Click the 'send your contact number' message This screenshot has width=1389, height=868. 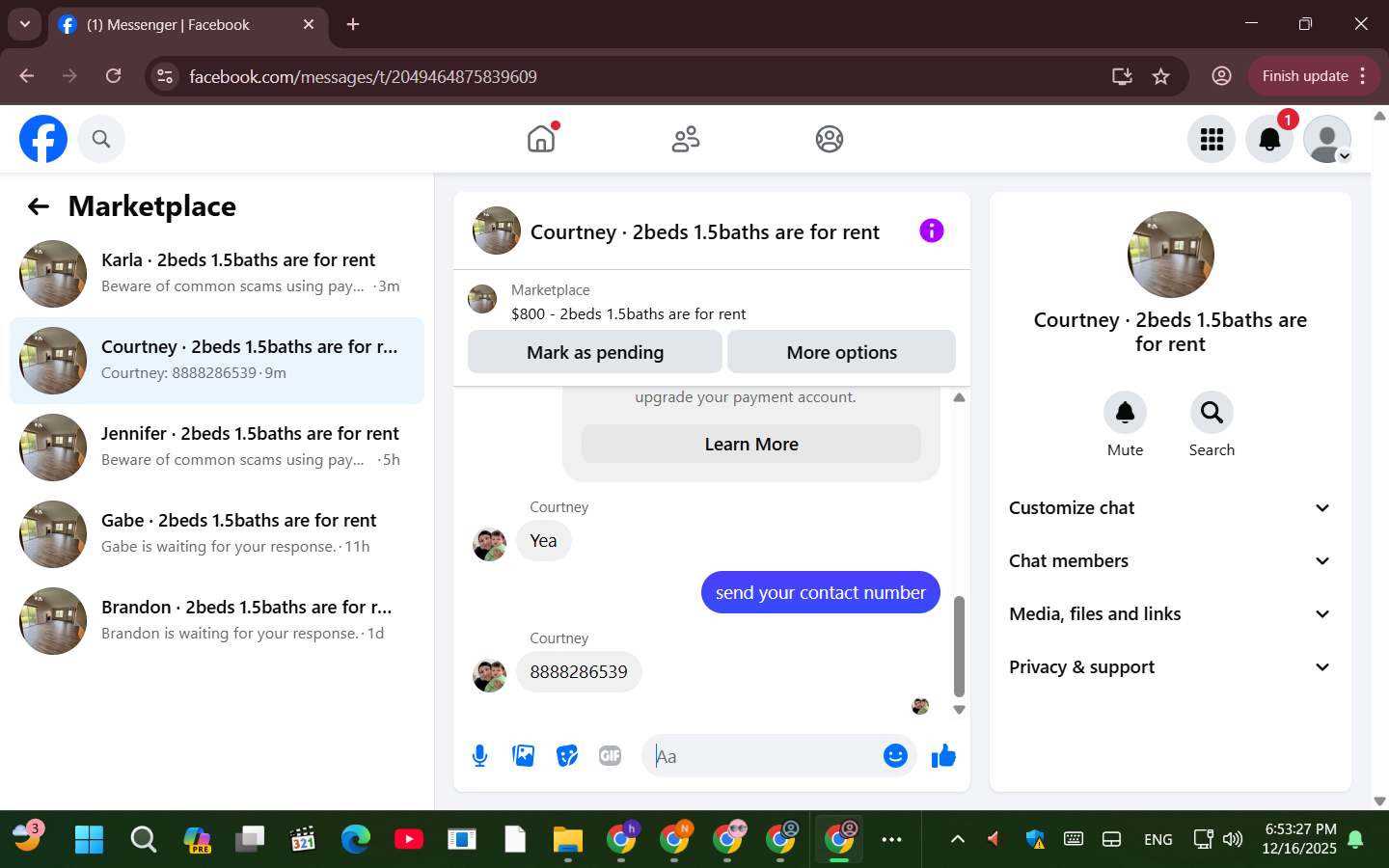coord(821,592)
